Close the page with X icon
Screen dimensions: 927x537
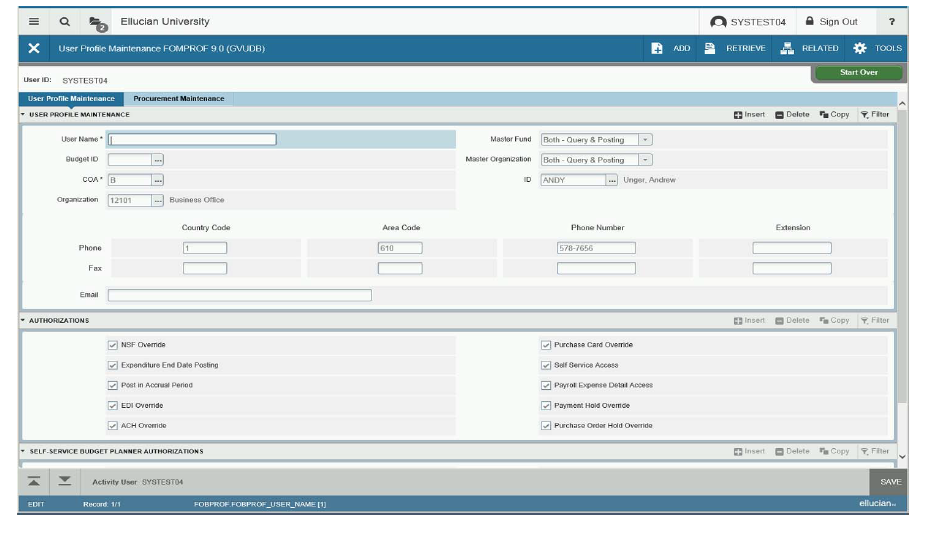click(34, 48)
